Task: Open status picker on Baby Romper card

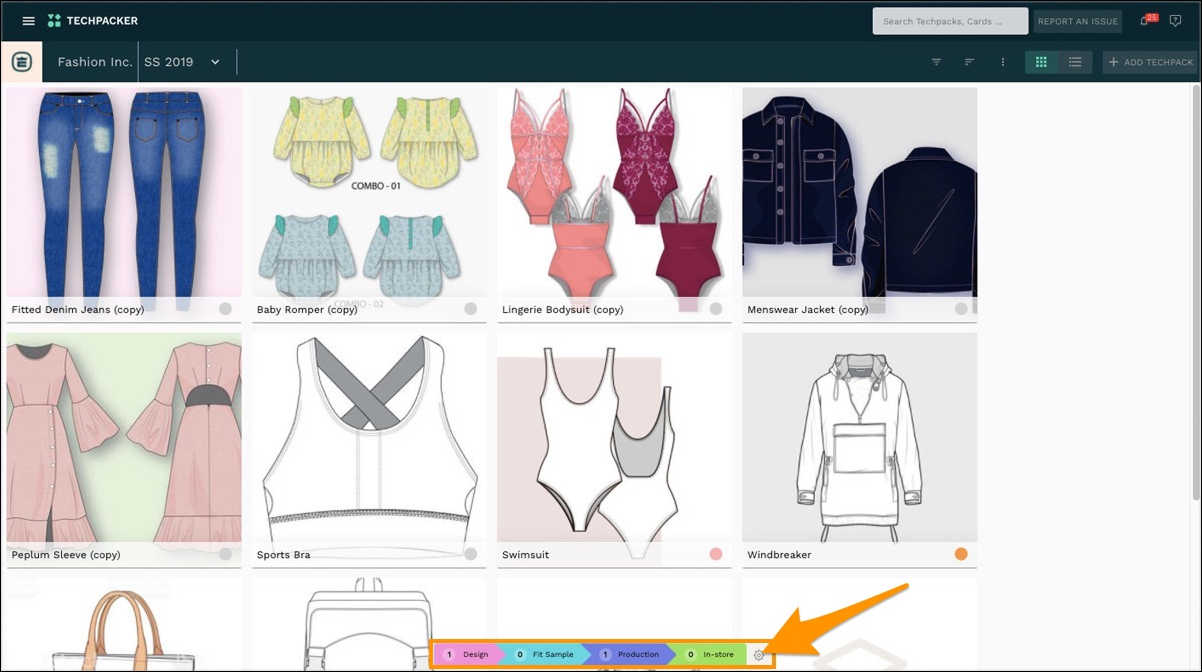Action: coord(470,309)
